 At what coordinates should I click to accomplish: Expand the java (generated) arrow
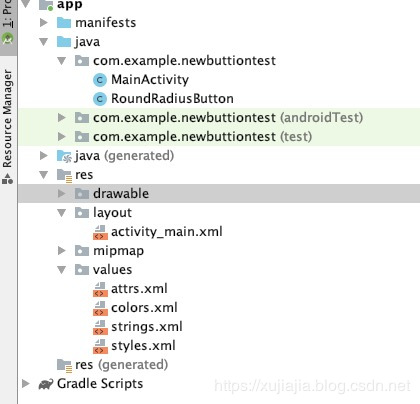pos(44,156)
